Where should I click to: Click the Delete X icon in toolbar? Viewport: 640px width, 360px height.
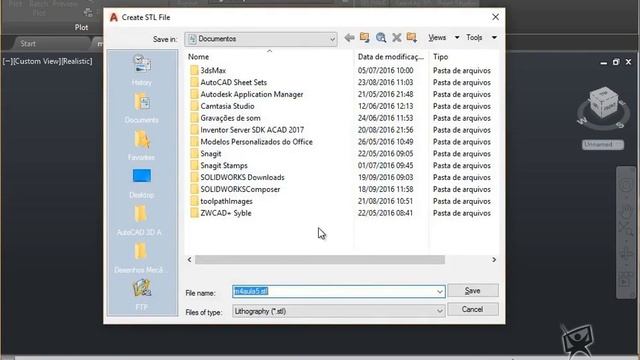[396, 38]
